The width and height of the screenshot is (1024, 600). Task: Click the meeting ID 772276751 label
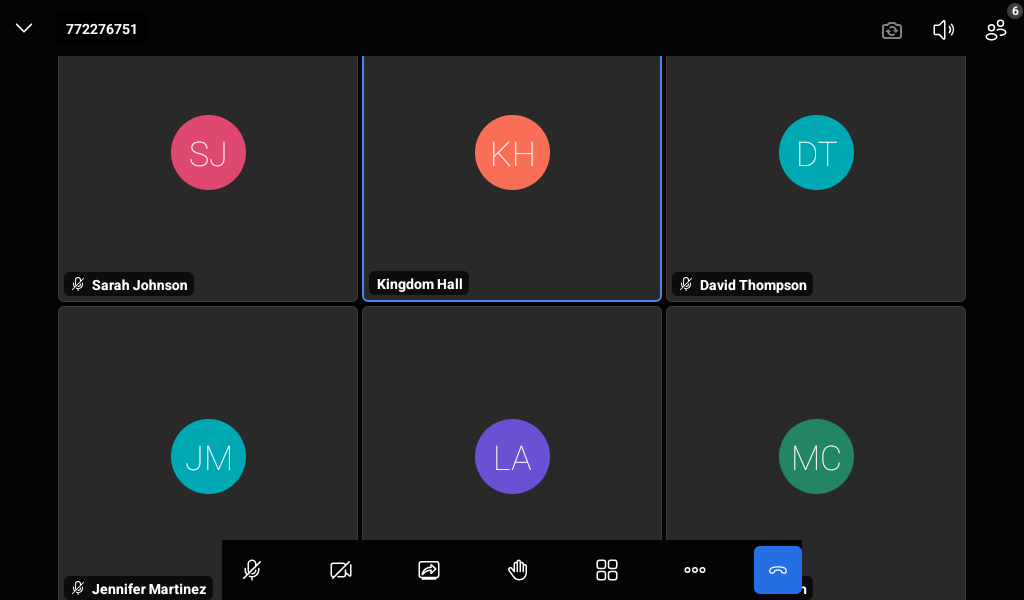pyautogui.click(x=103, y=29)
